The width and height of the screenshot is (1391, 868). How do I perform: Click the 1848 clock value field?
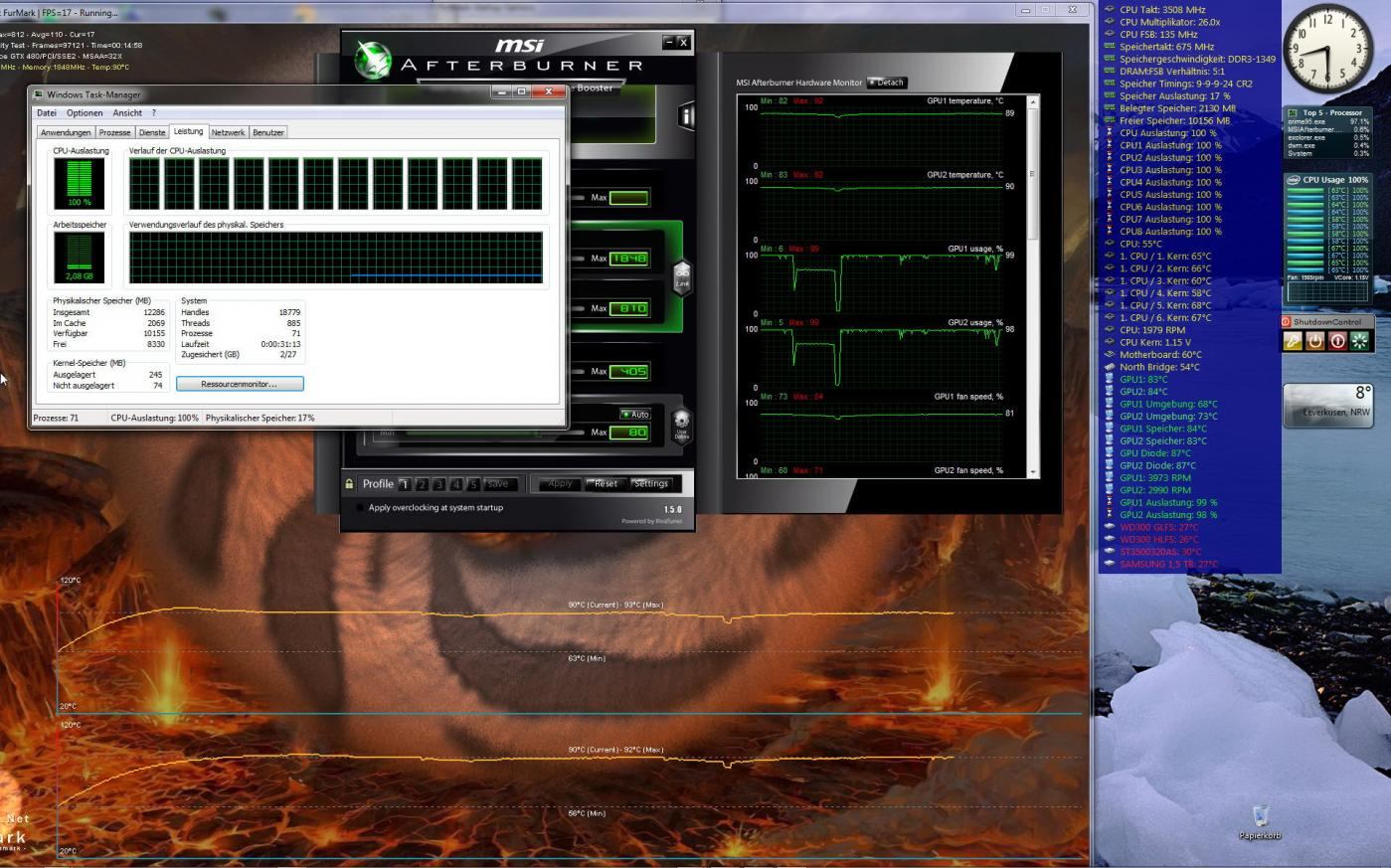(629, 259)
